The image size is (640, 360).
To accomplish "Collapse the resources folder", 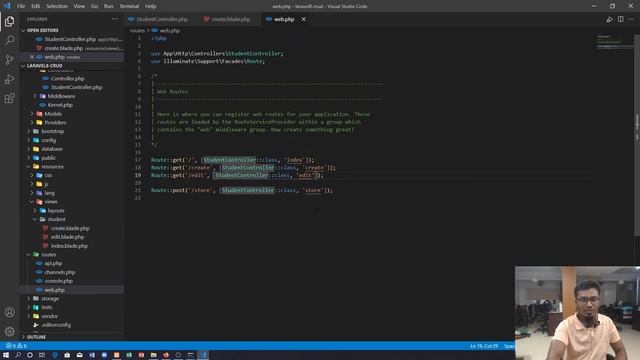I will 52,167.
